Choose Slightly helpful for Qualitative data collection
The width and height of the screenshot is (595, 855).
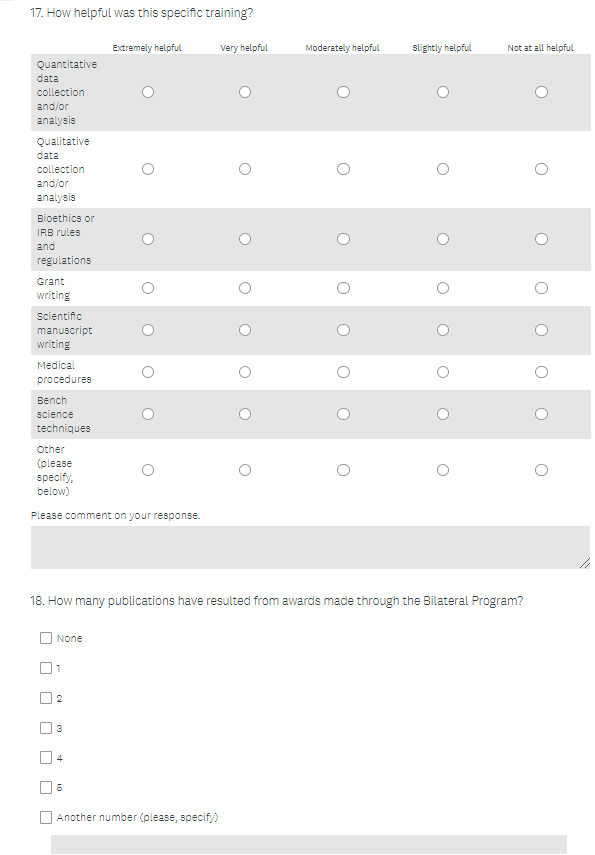click(x=443, y=169)
